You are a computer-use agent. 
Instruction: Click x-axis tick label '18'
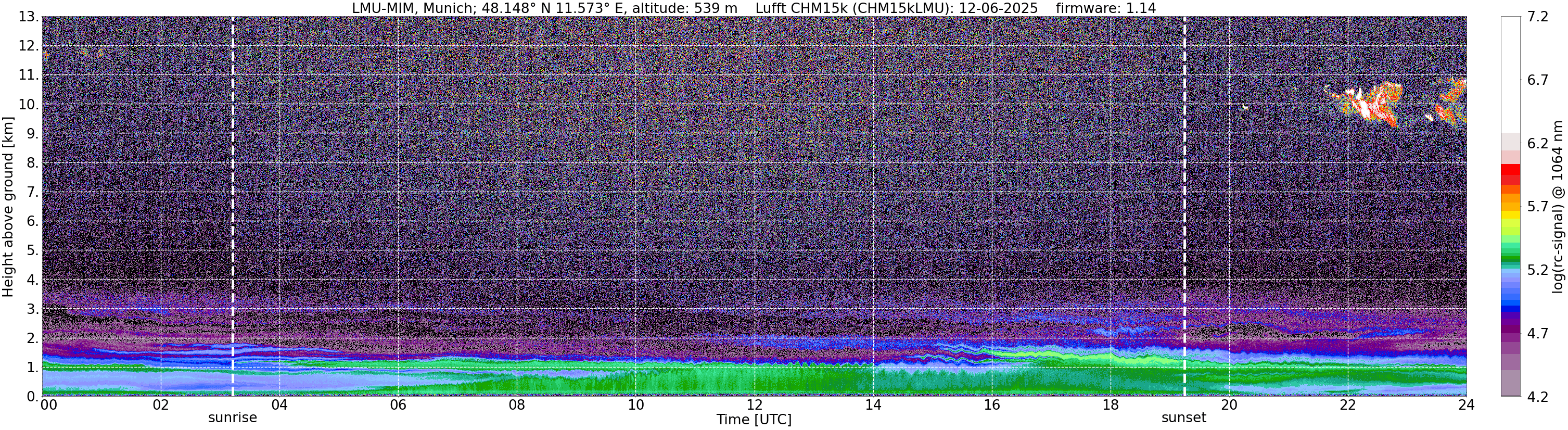pos(1110,405)
